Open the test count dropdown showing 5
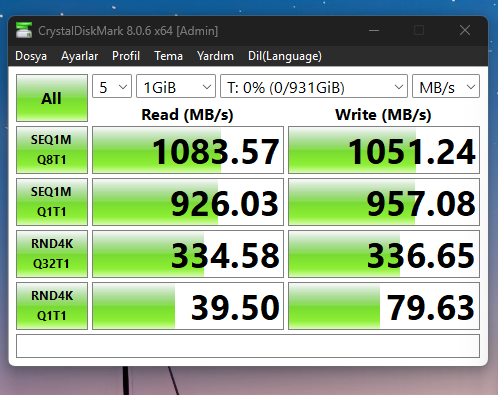The height and width of the screenshot is (395, 498). [x=112, y=86]
